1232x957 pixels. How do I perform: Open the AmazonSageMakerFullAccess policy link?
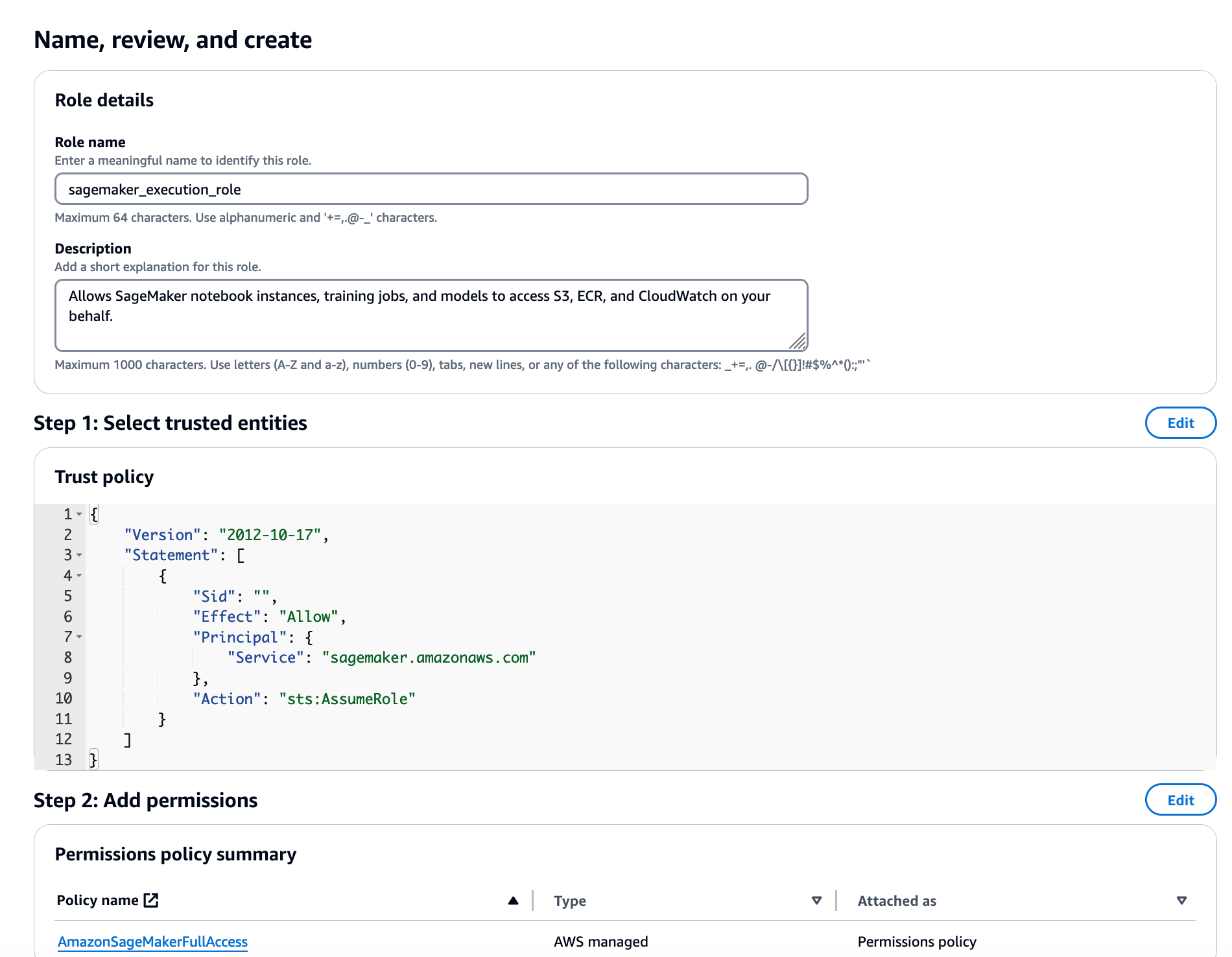[x=152, y=941]
